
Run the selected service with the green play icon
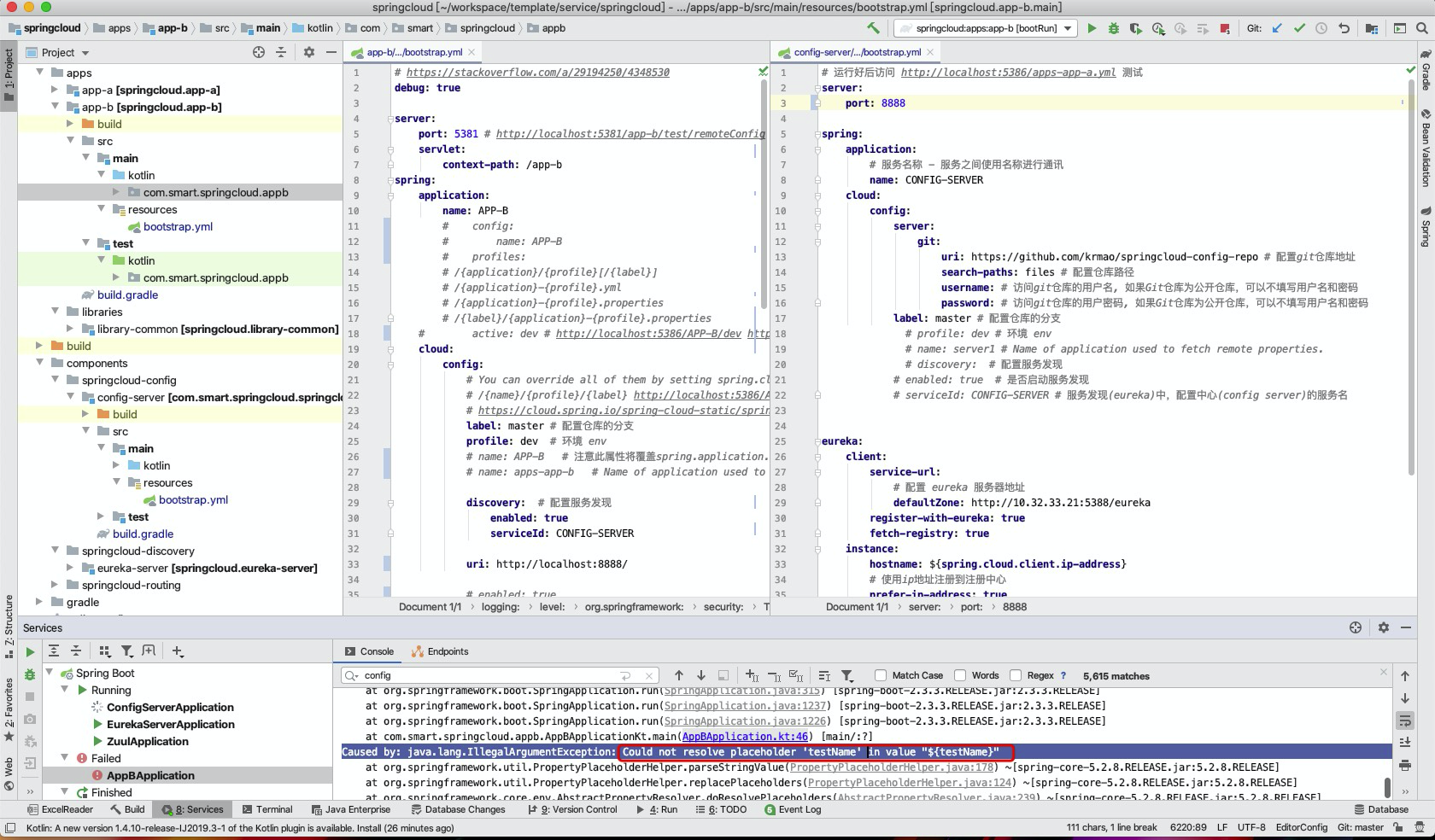tap(30, 651)
